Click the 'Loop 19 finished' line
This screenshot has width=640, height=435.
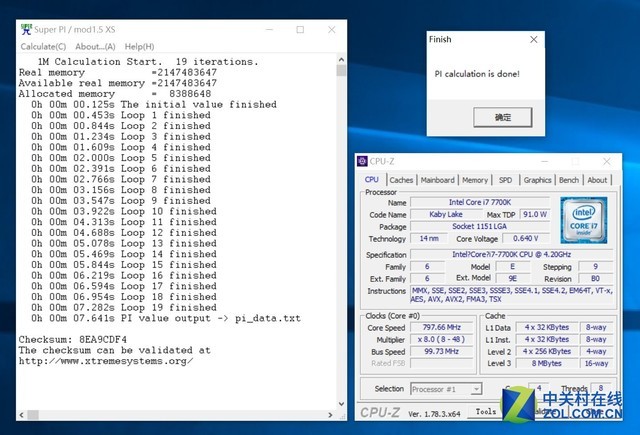click(x=124, y=308)
